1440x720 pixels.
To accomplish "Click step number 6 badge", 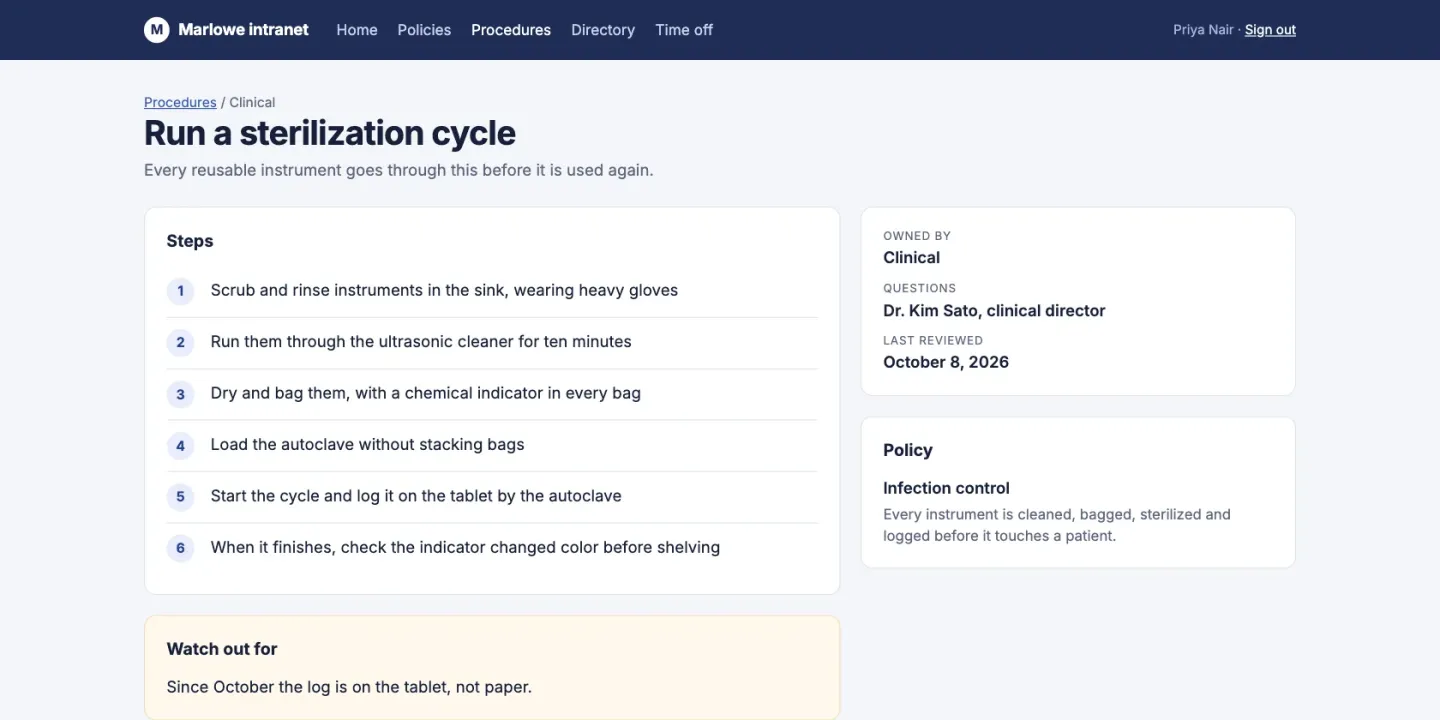I will (180, 548).
